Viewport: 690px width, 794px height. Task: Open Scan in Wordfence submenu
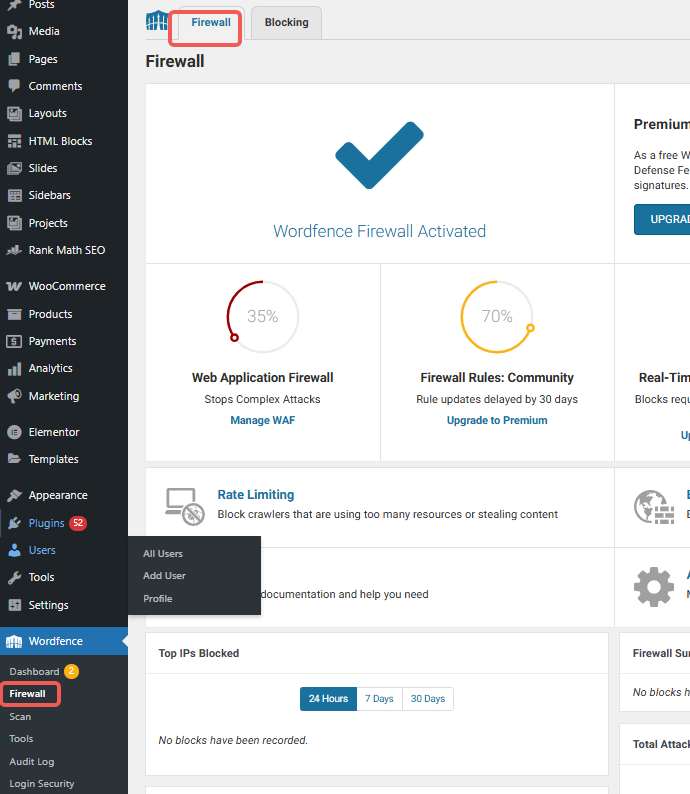click(x=20, y=716)
